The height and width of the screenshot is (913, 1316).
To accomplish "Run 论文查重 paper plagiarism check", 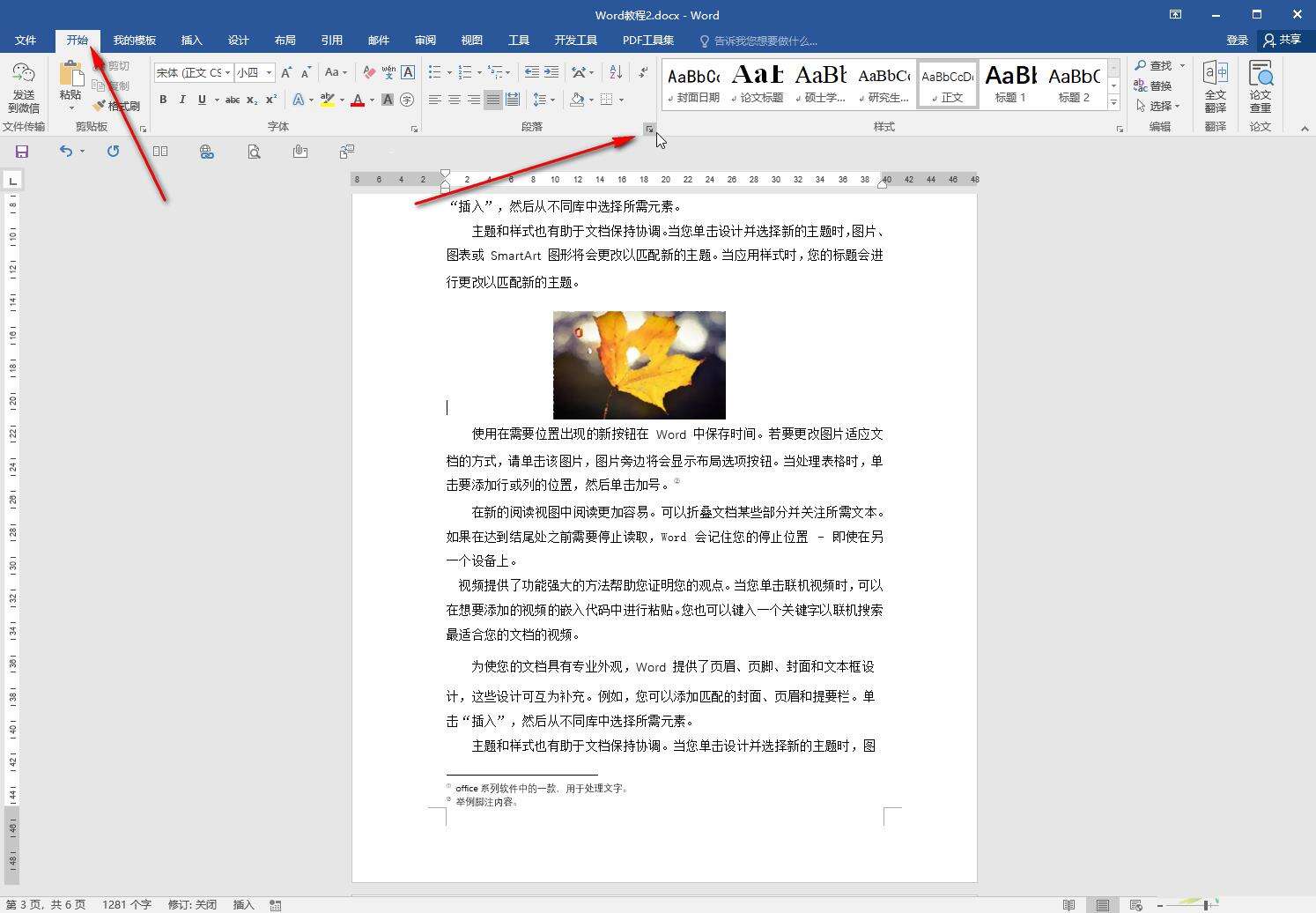I will (x=1260, y=85).
